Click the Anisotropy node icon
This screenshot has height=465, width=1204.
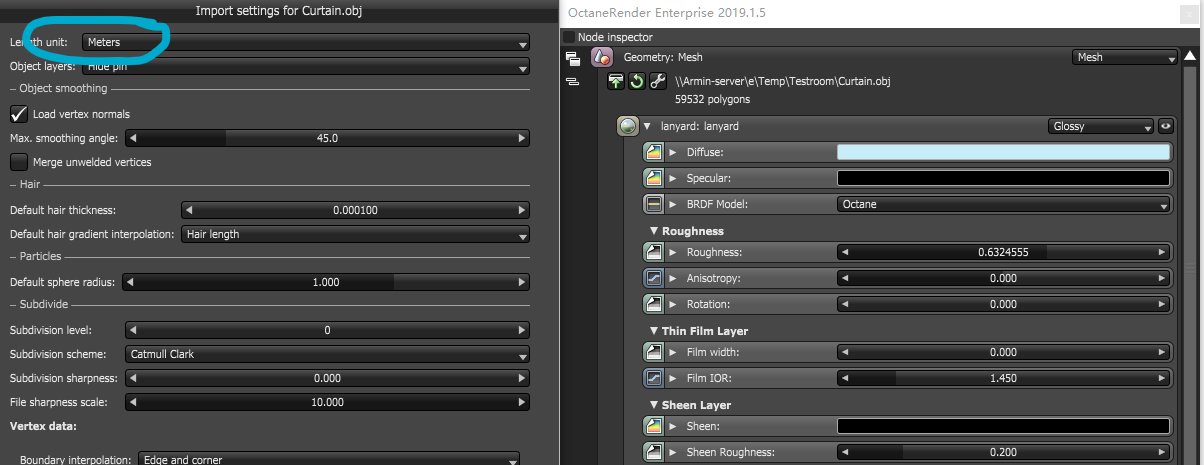(655, 279)
